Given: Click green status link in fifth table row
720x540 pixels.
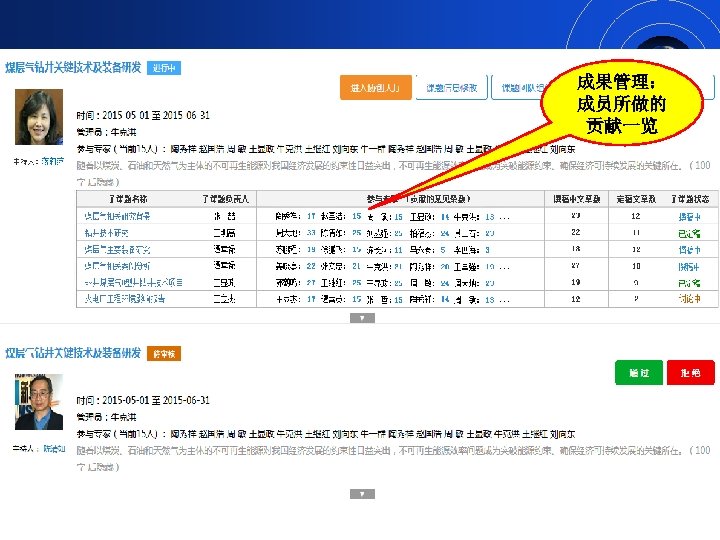Looking at the screenshot, I should 689,283.
